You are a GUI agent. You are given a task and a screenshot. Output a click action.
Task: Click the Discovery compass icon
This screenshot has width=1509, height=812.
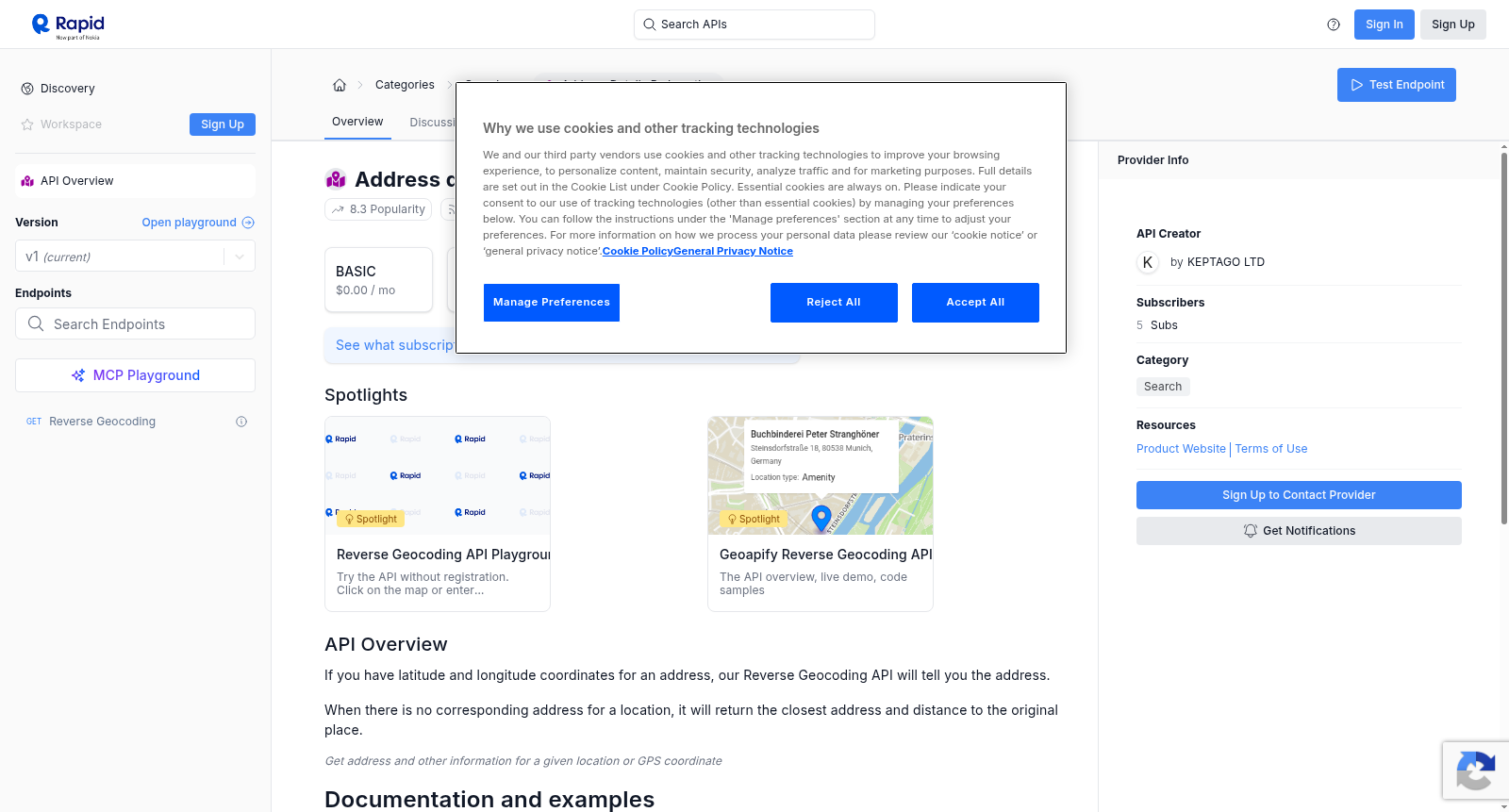point(27,89)
